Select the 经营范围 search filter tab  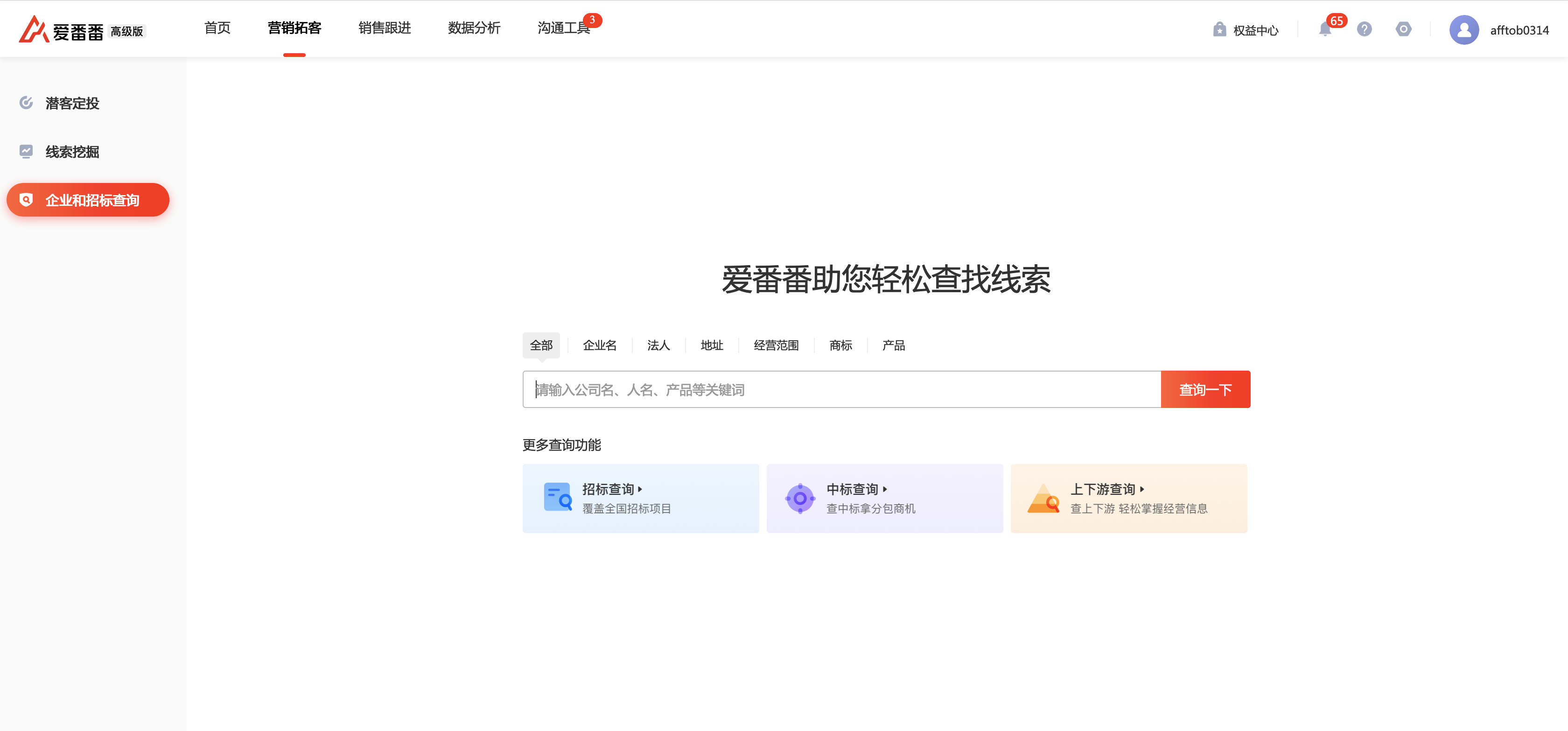click(776, 346)
